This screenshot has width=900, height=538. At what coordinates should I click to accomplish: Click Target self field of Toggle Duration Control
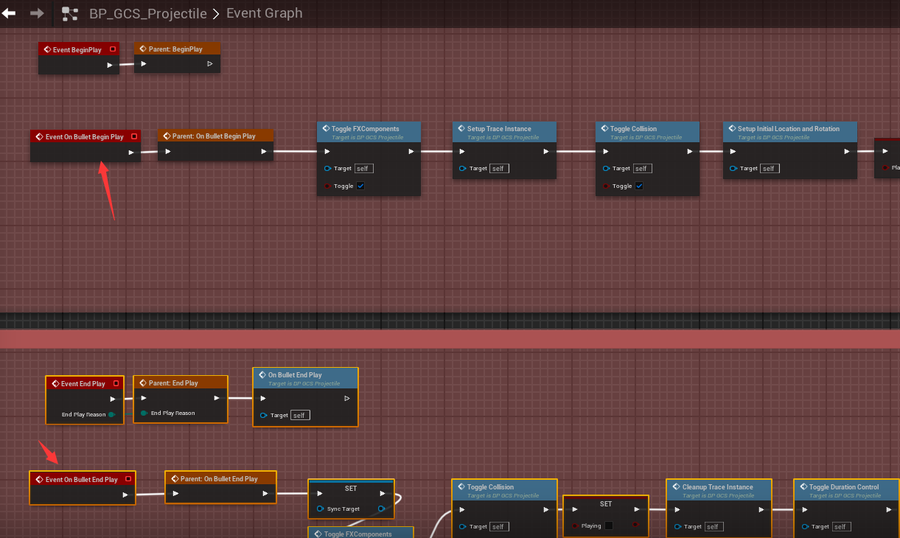pyautogui.click(x=840, y=527)
